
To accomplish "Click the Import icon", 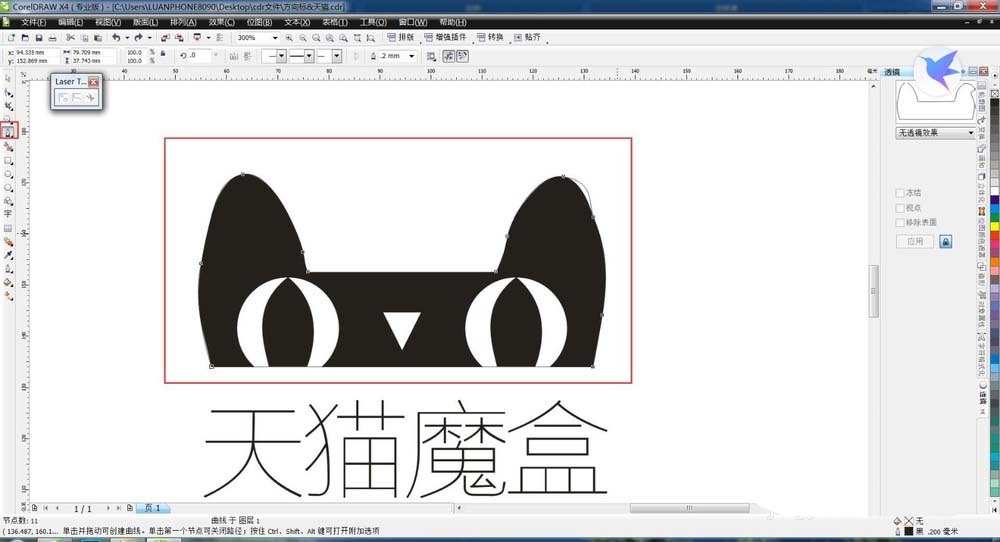I will (165, 38).
